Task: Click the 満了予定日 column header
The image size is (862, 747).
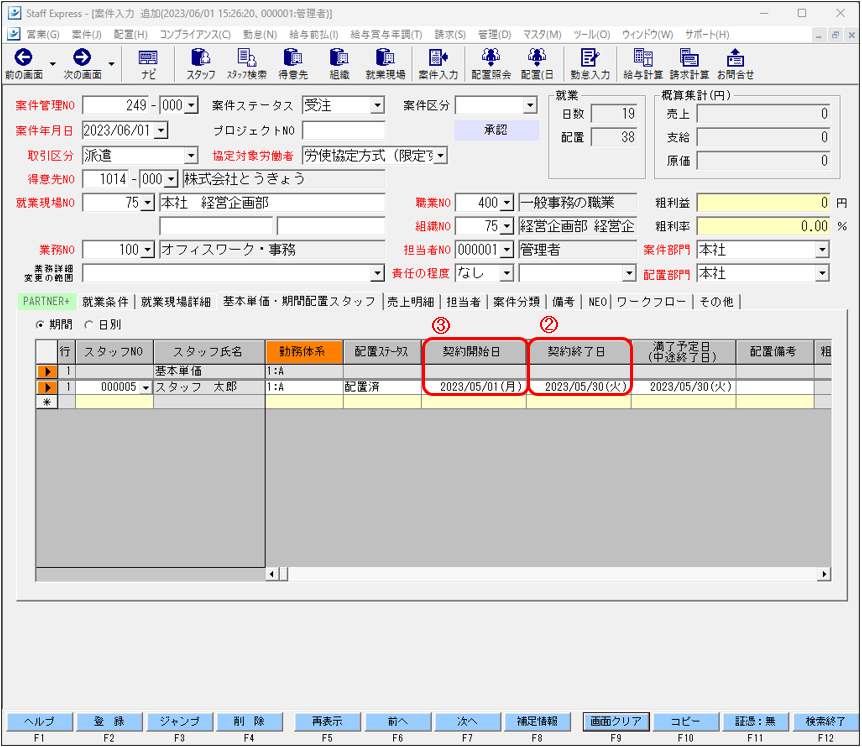Action: tap(683, 352)
